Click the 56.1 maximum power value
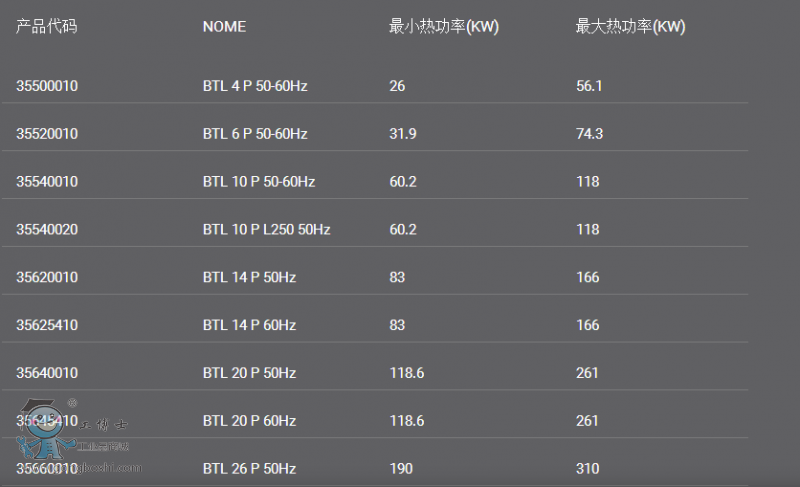The image size is (800, 487). click(x=589, y=86)
